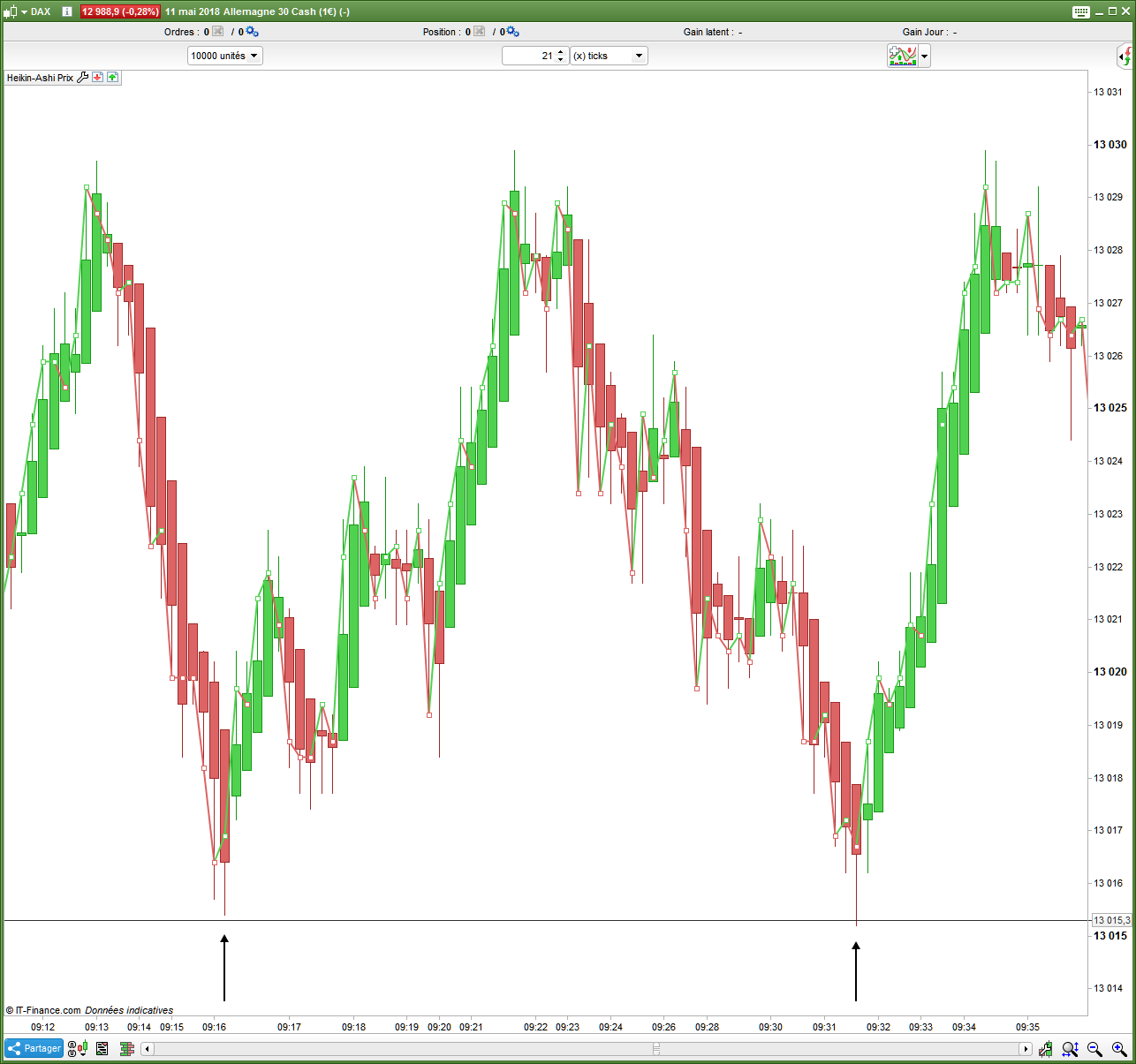Click the Données indicatives text

[129, 1010]
